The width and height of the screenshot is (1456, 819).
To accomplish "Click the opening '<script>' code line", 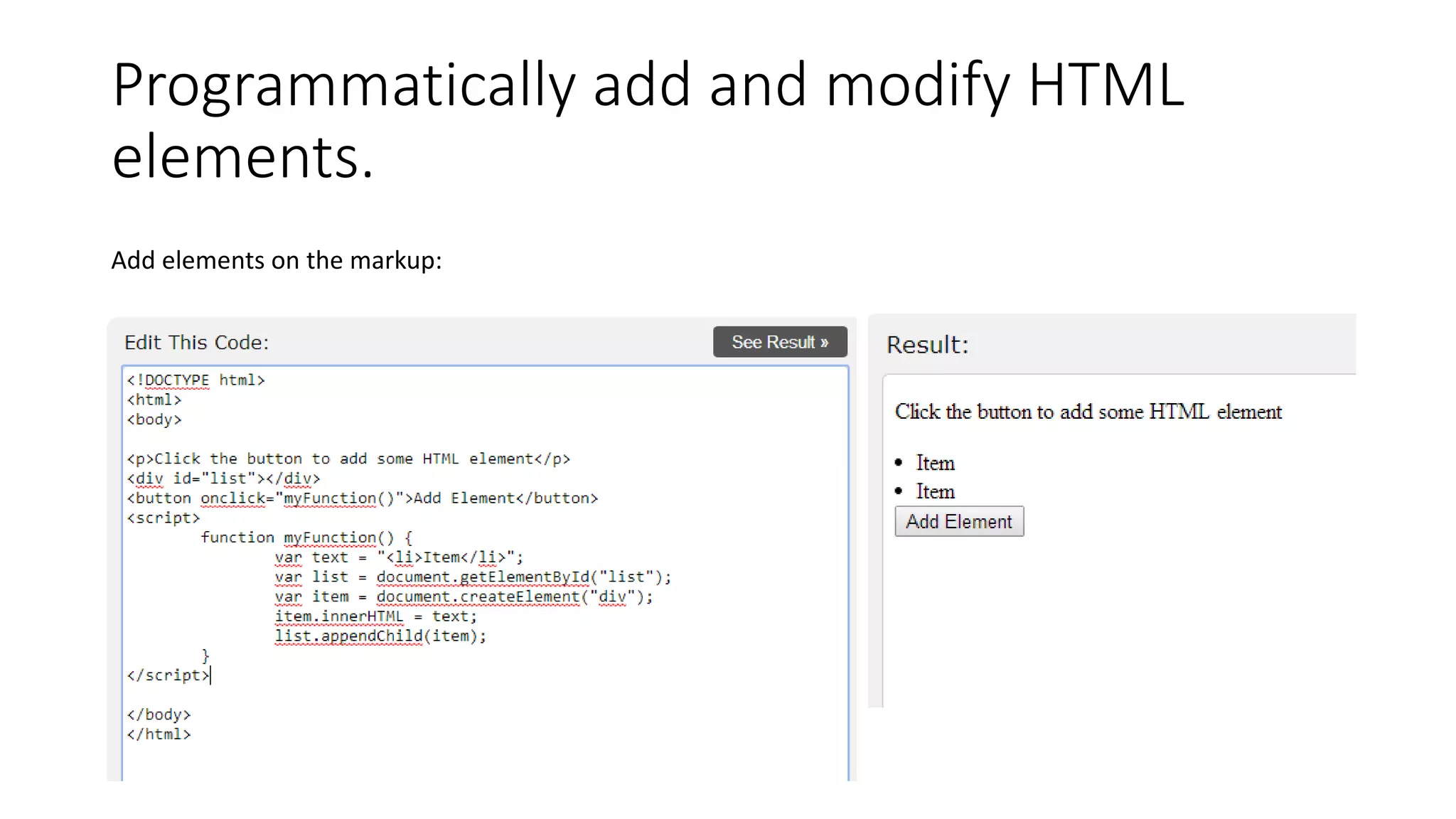I will coord(164,518).
